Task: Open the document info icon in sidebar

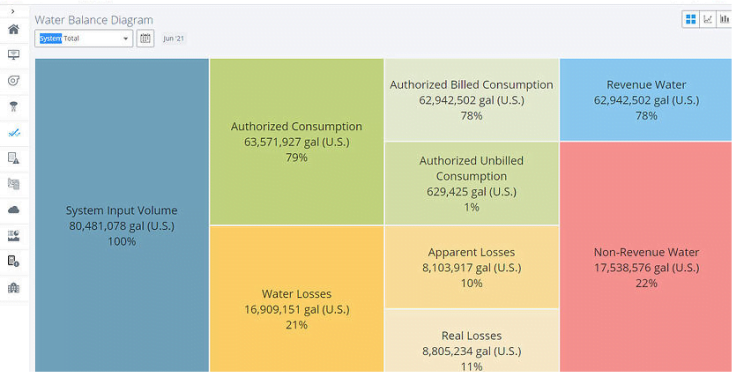Action: (14, 261)
